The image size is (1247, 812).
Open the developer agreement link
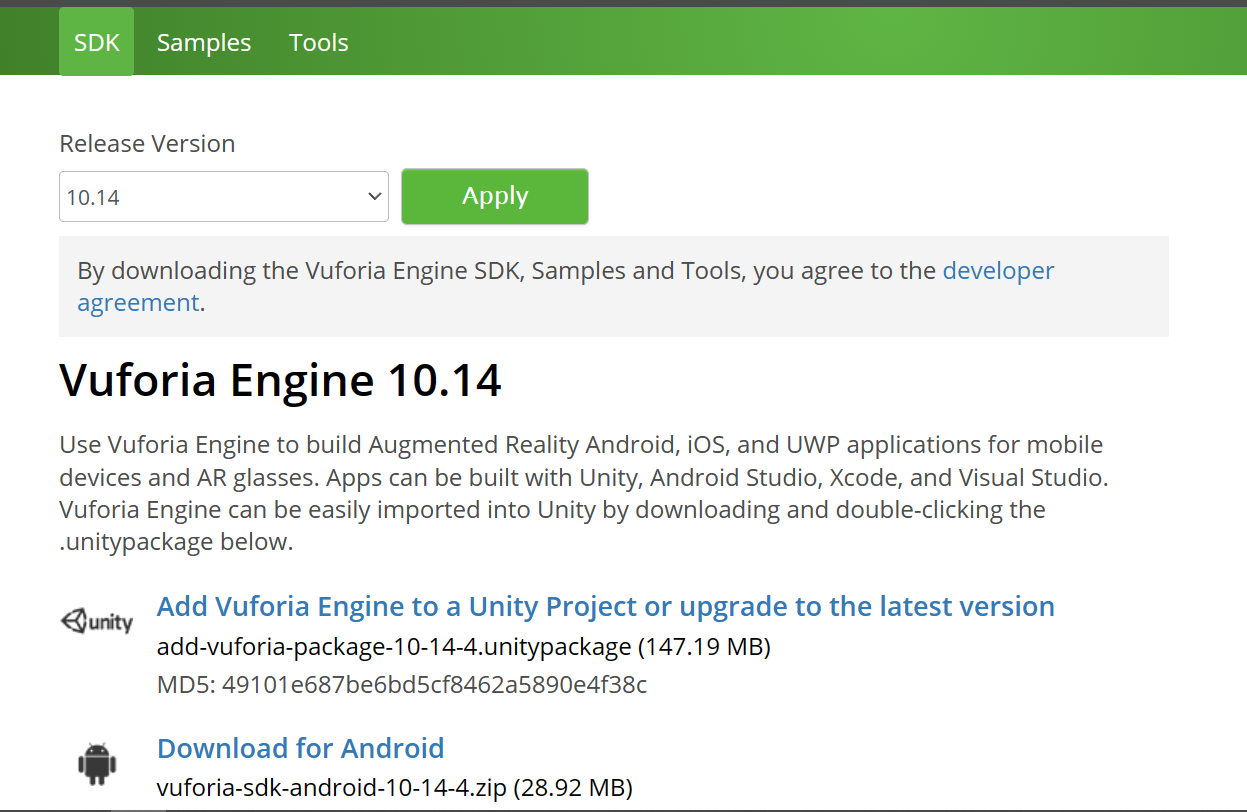(566, 286)
